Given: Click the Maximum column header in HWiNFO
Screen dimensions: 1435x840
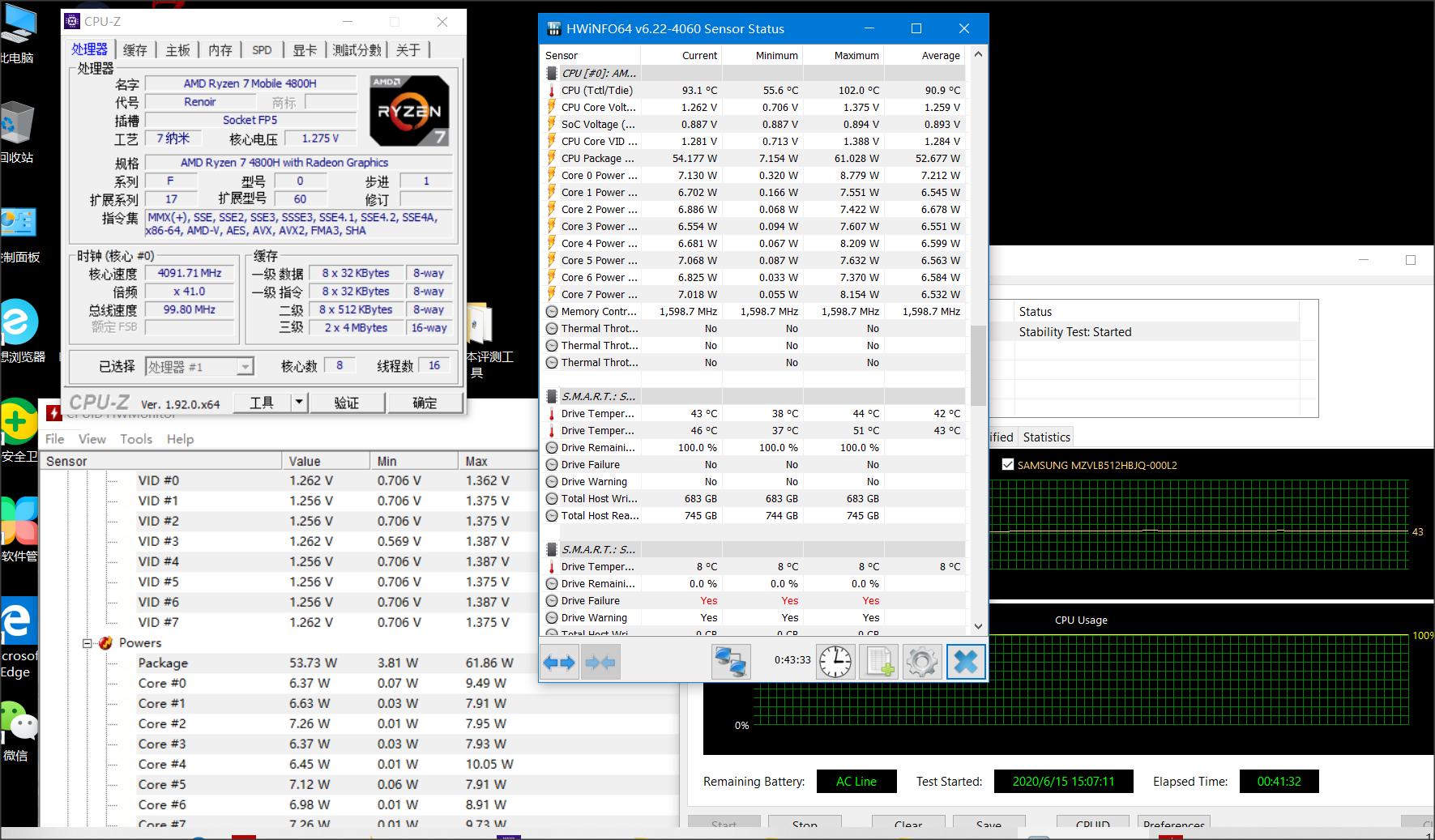Looking at the screenshot, I should tap(856, 55).
